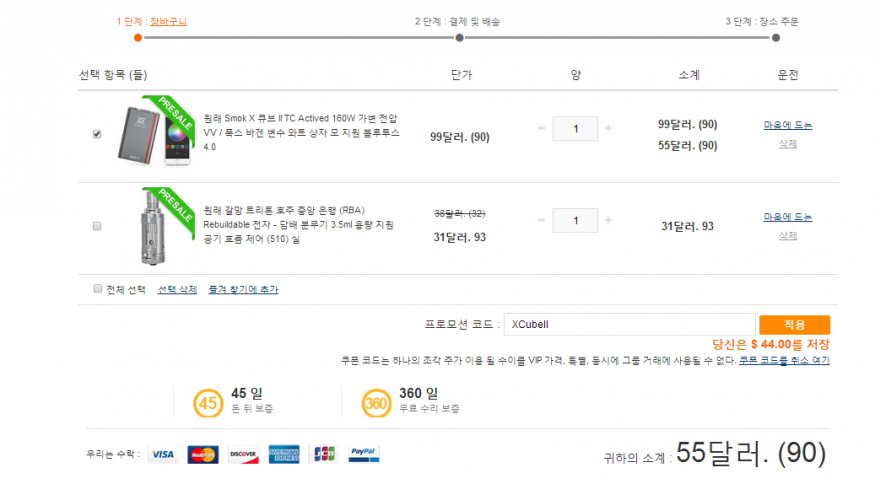Increase quantity of Smok X Cube II
The image size is (875, 500).
[x=608, y=128]
